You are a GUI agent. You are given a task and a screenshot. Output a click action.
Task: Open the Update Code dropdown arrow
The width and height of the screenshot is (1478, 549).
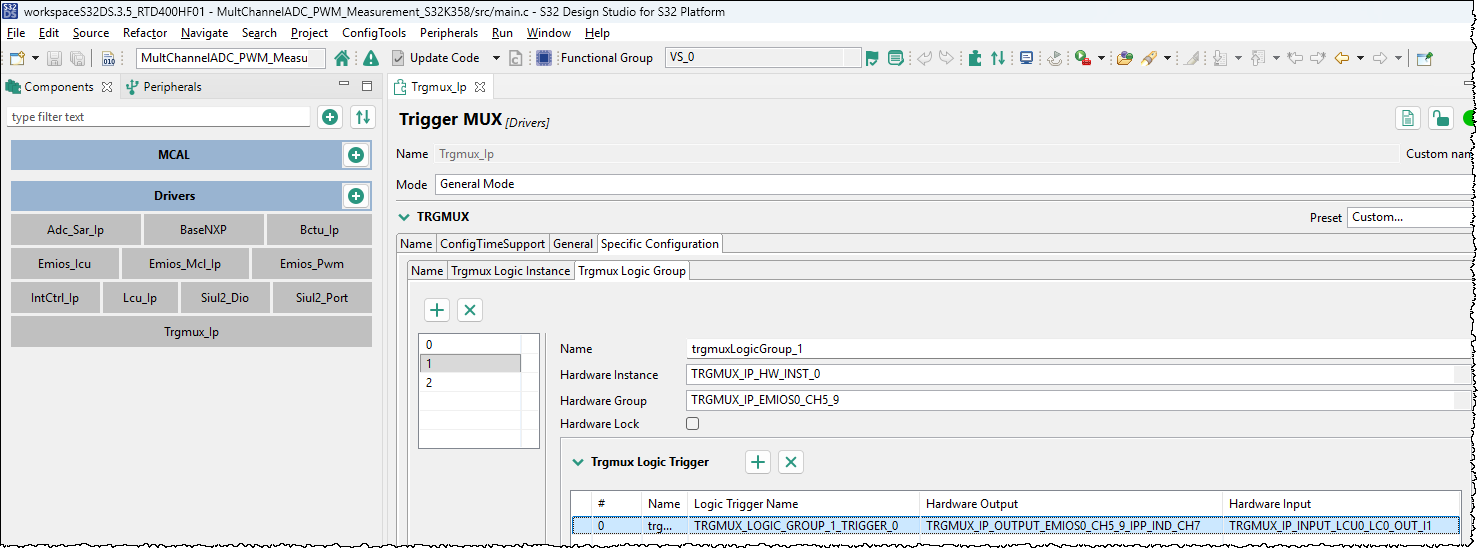coord(494,58)
